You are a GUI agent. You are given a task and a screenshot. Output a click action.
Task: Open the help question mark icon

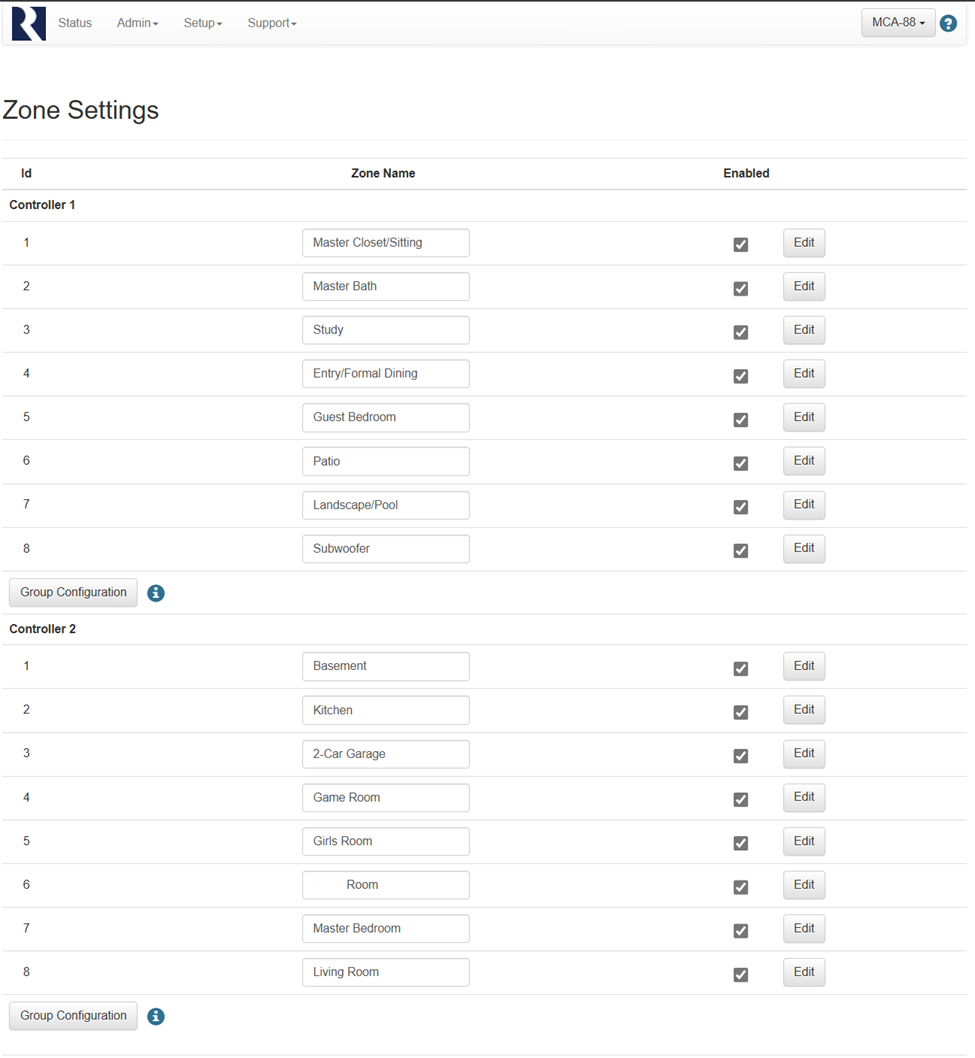pyautogui.click(x=948, y=24)
